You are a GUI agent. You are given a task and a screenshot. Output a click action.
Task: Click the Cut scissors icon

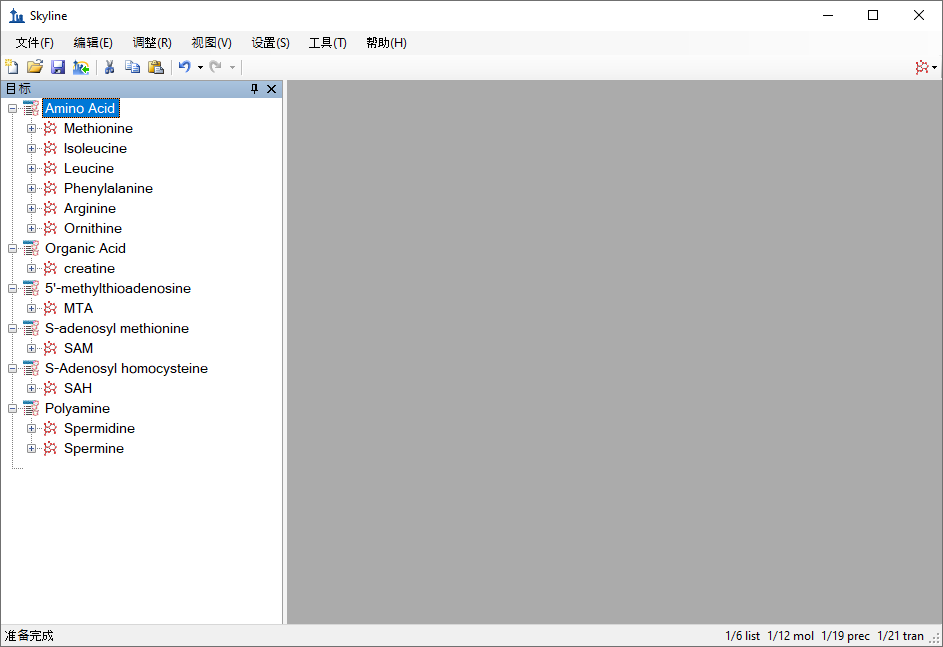pos(109,67)
